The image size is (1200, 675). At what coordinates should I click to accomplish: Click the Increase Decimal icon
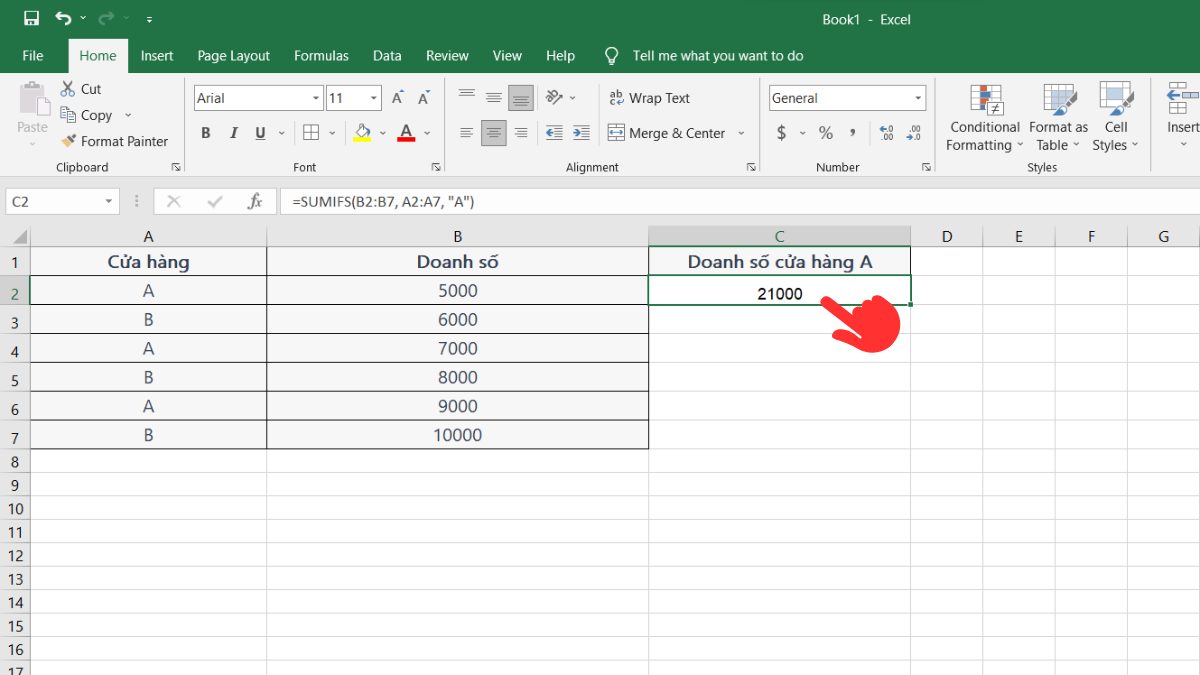pyautogui.click(x=886, y=133)
